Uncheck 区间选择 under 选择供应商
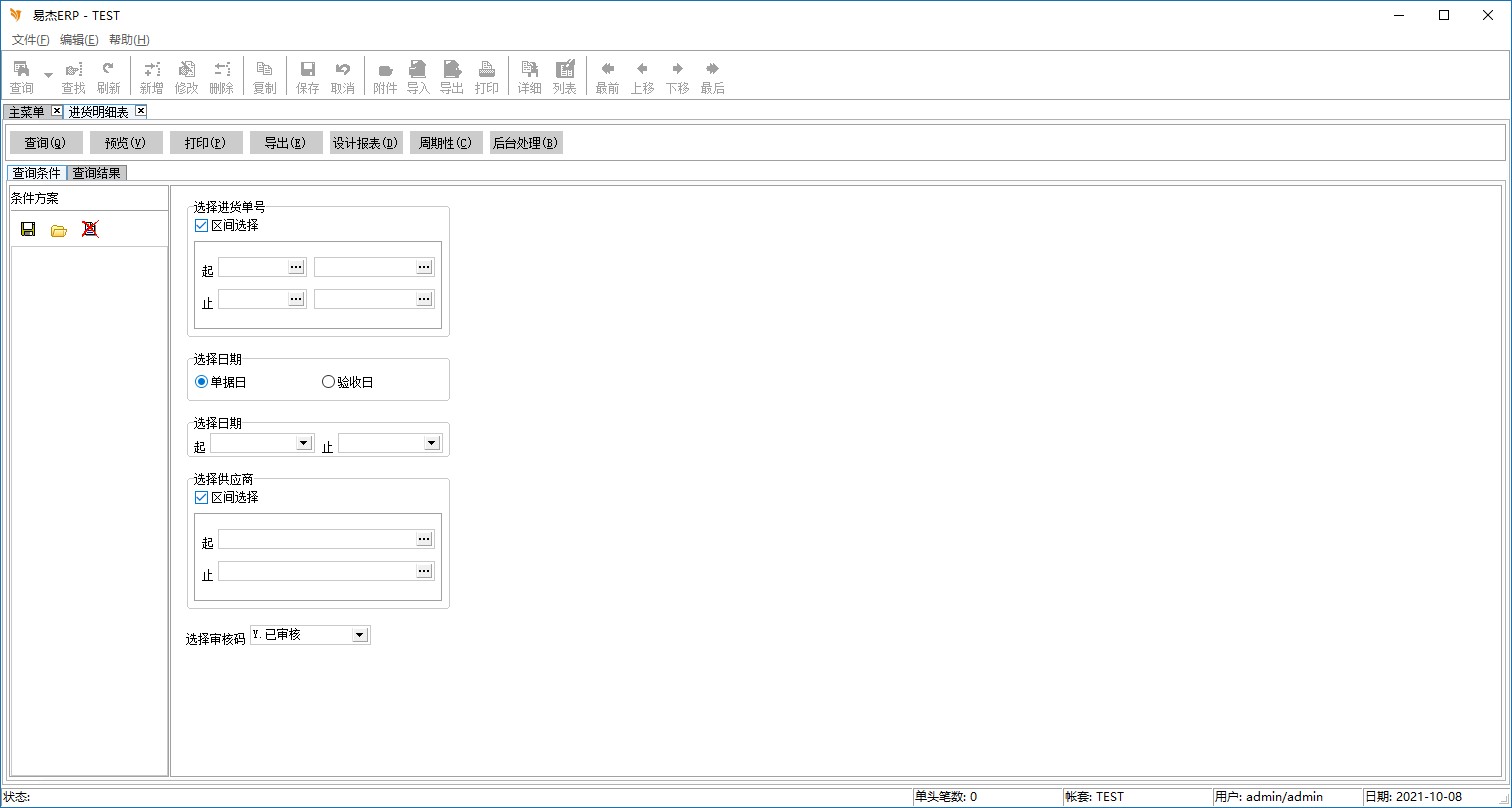1512x808 pixels. tap(202, 498)
